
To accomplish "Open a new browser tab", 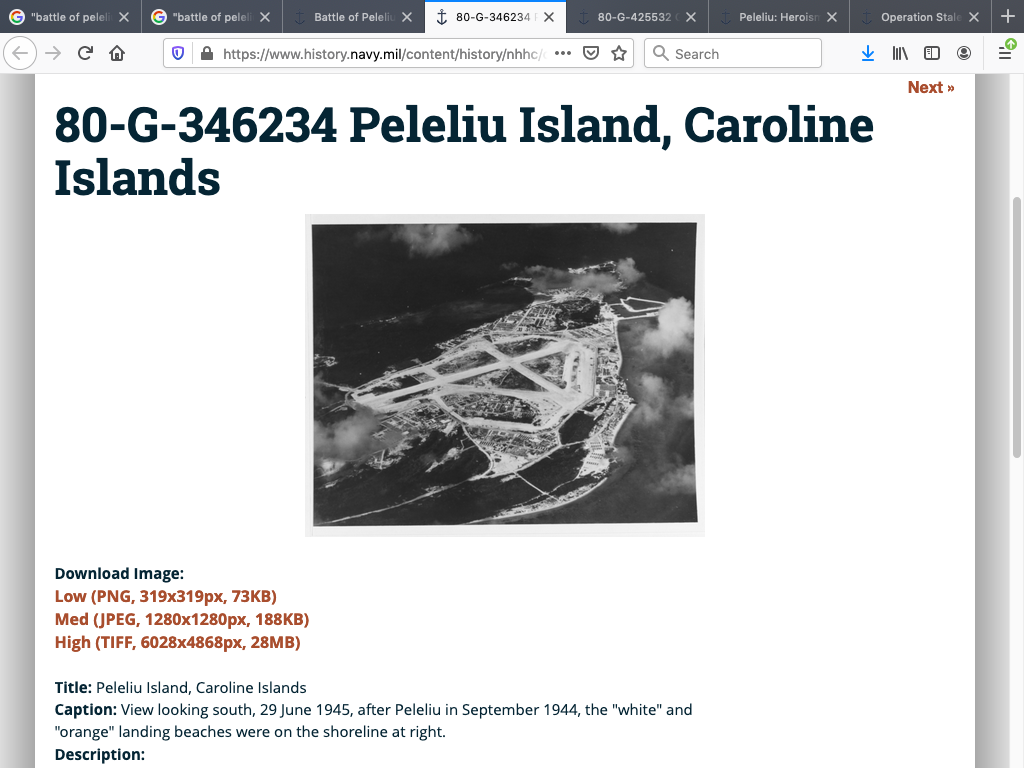I will coord(1007,17).
